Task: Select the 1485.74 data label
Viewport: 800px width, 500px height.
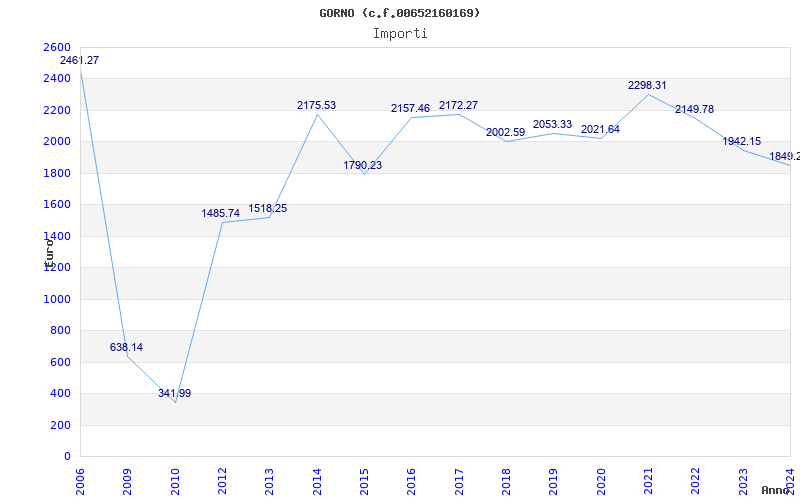Action: pos(221,214)
